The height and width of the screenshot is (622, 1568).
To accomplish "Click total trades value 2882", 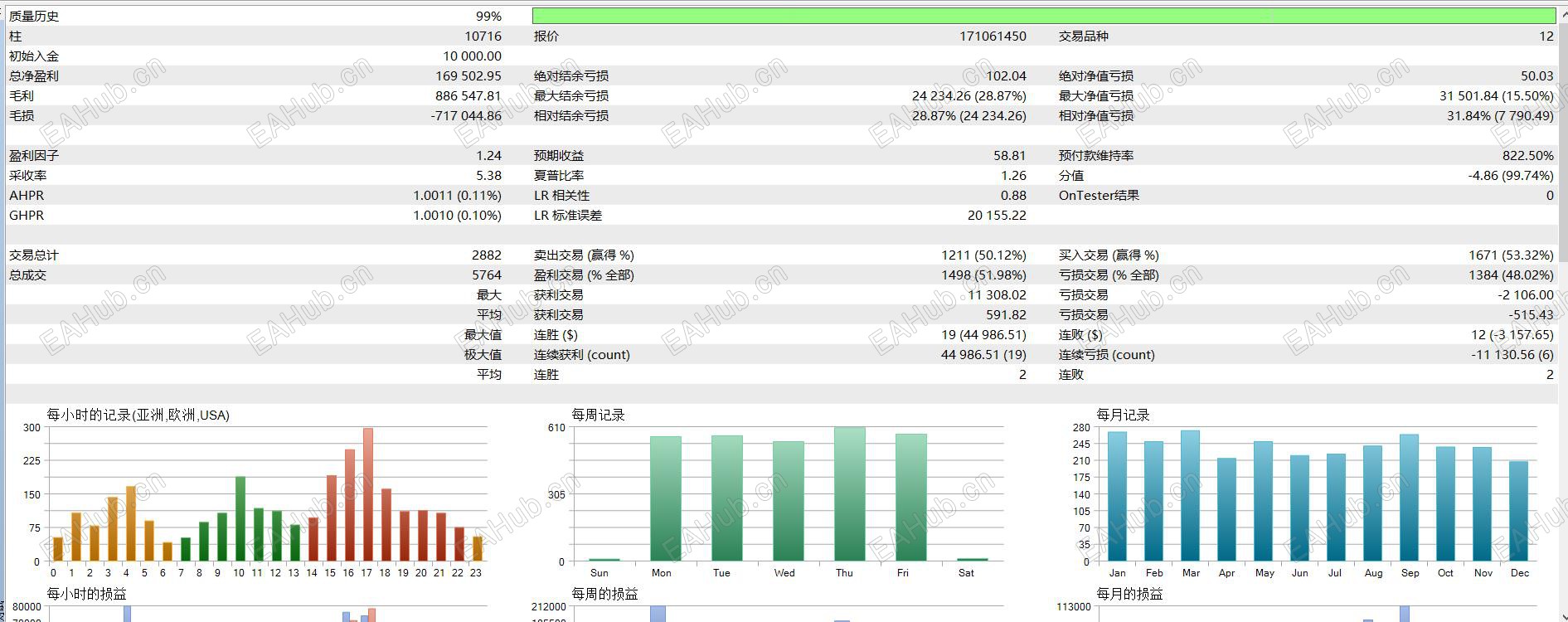I will pos(487,255).
